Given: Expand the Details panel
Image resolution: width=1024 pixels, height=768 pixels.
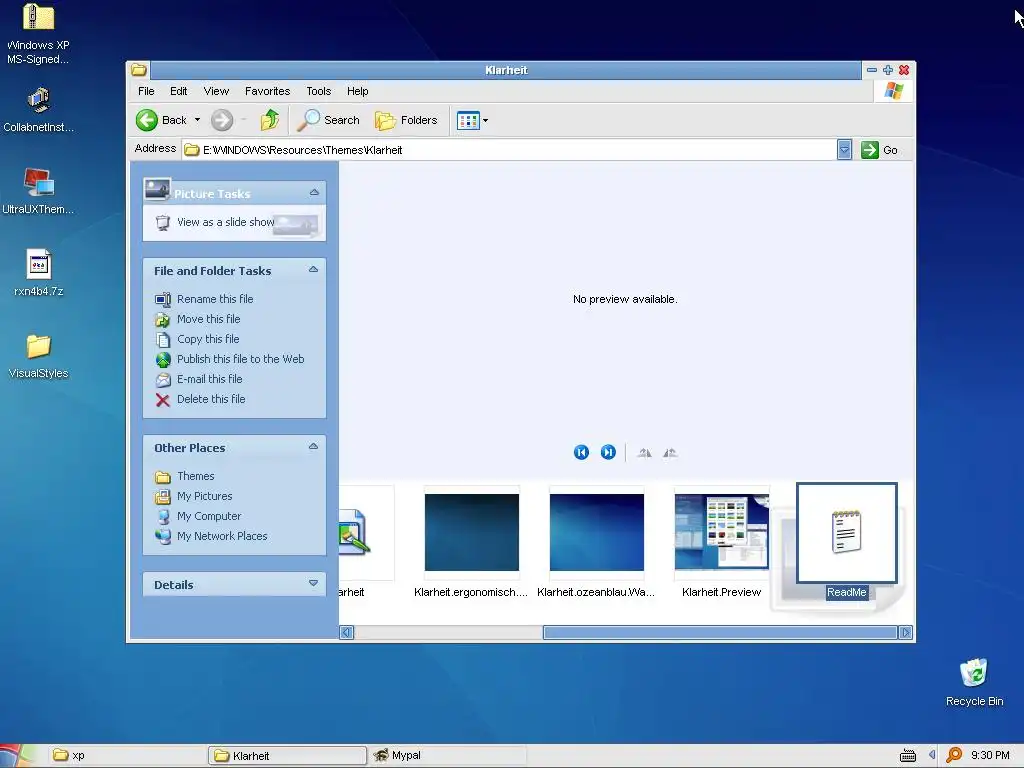Looking at the screenshot, I should point(313,583).
